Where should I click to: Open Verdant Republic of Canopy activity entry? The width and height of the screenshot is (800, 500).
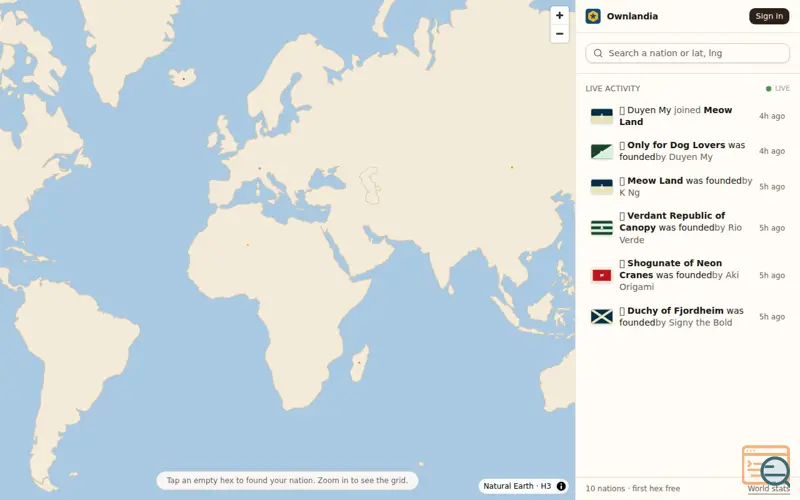point(687,228)
